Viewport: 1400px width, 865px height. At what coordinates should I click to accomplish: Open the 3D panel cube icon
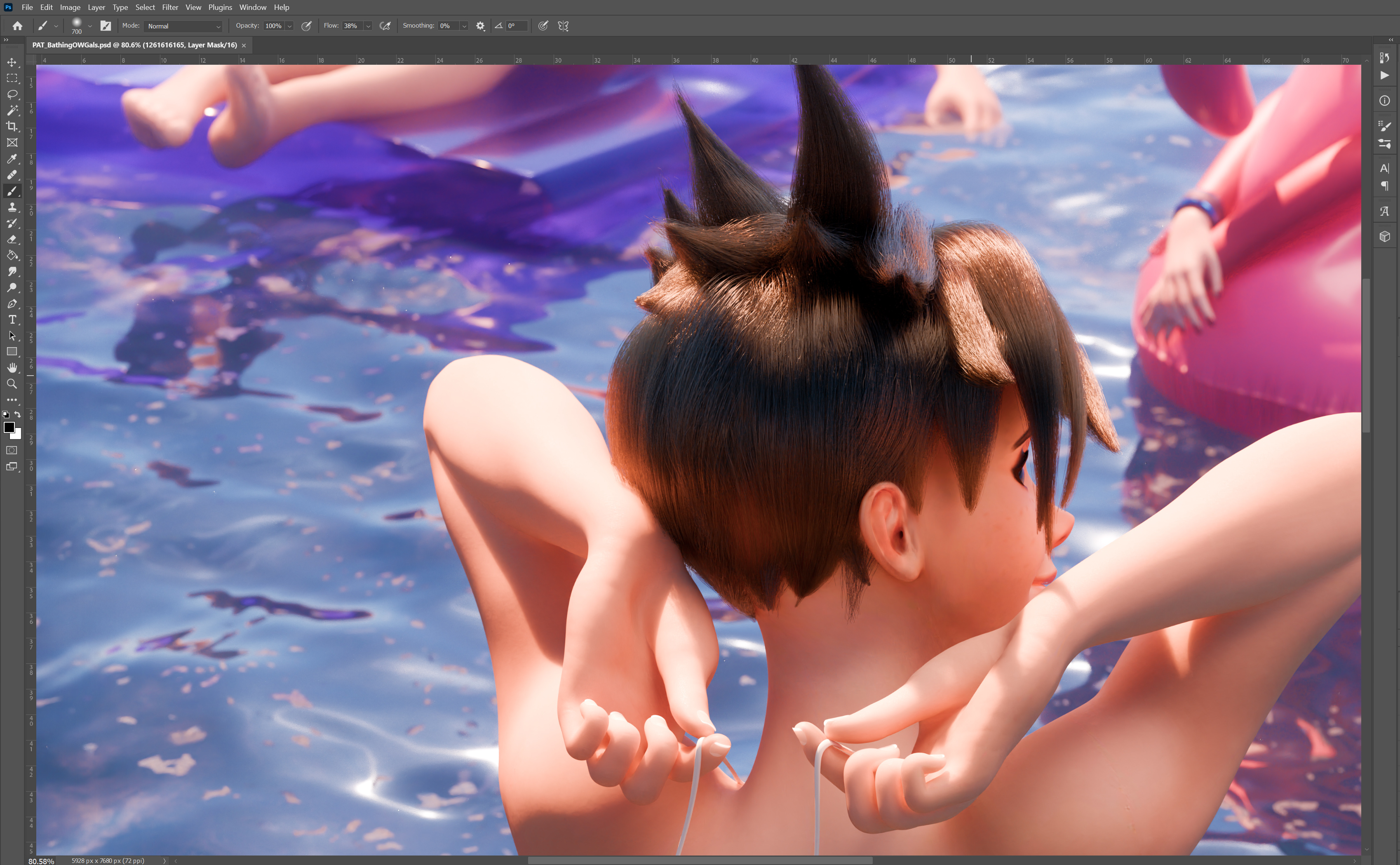click(x=1385, y=236)
